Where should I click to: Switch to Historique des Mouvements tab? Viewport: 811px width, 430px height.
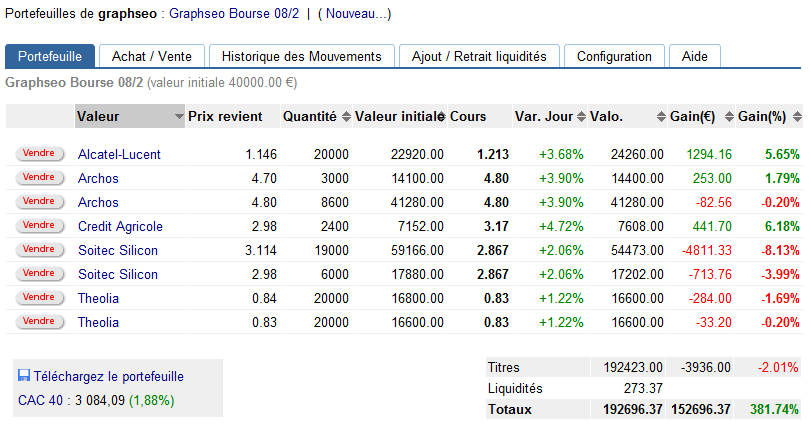301,57
